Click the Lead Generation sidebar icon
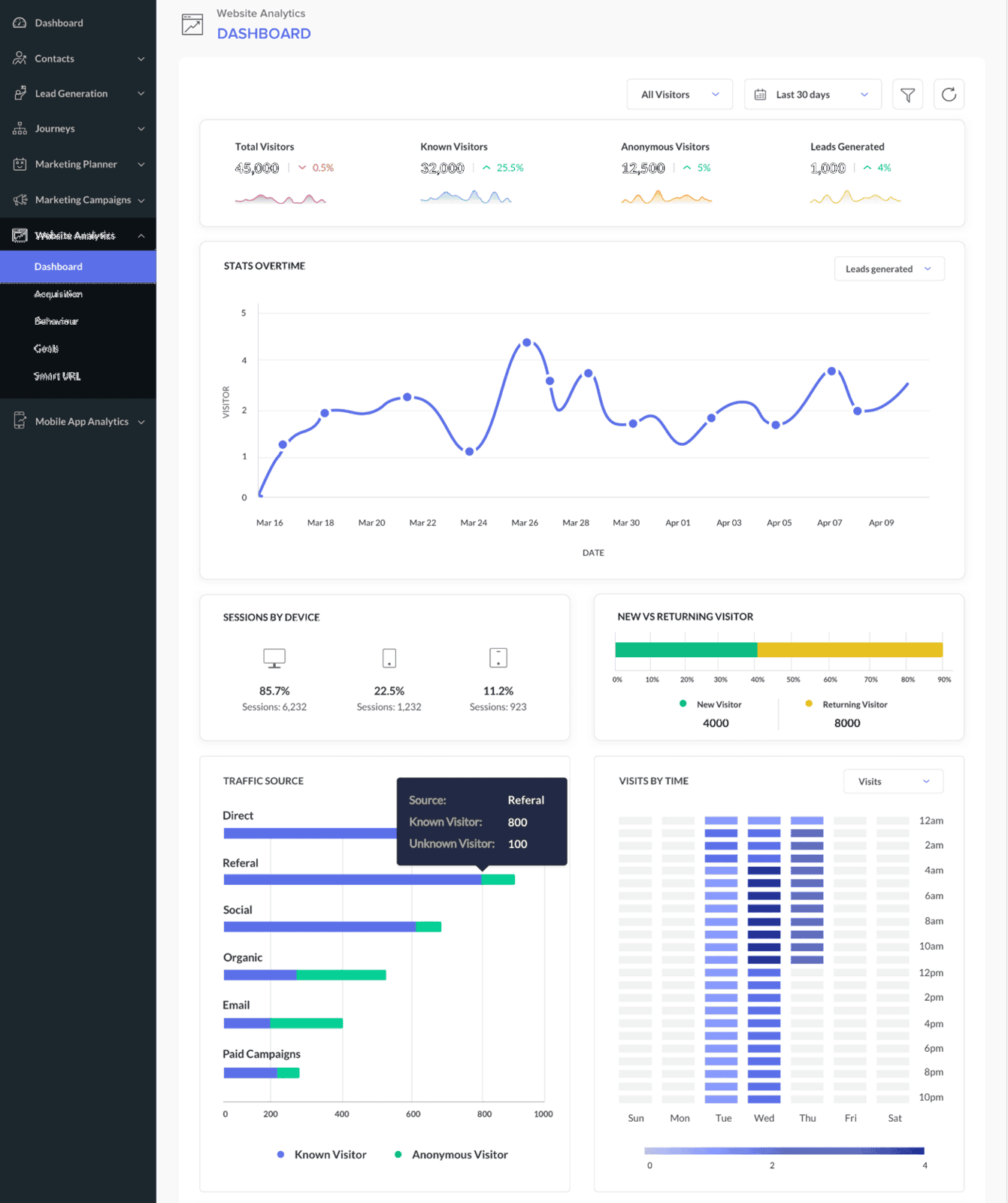 [x=20, y=94]
